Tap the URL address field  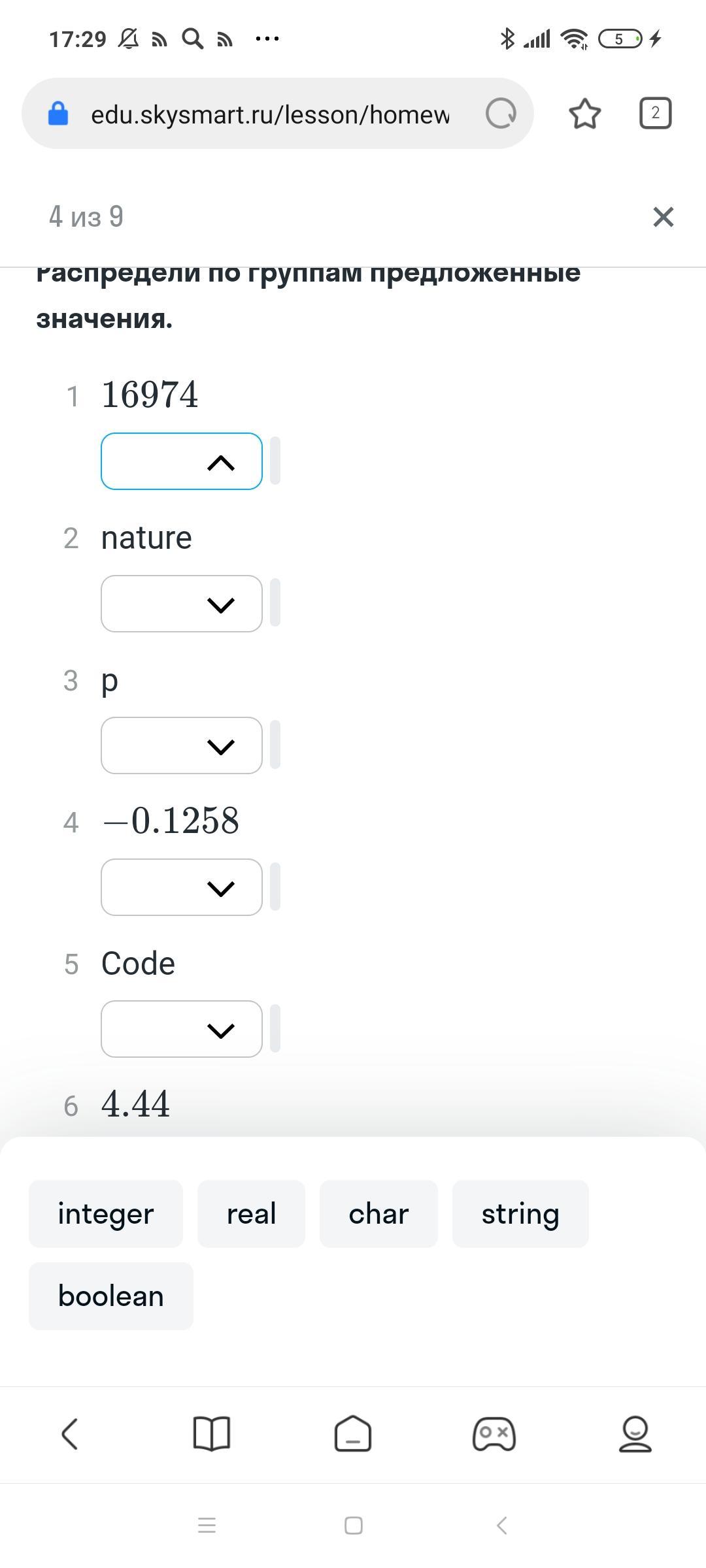point(269,114)
